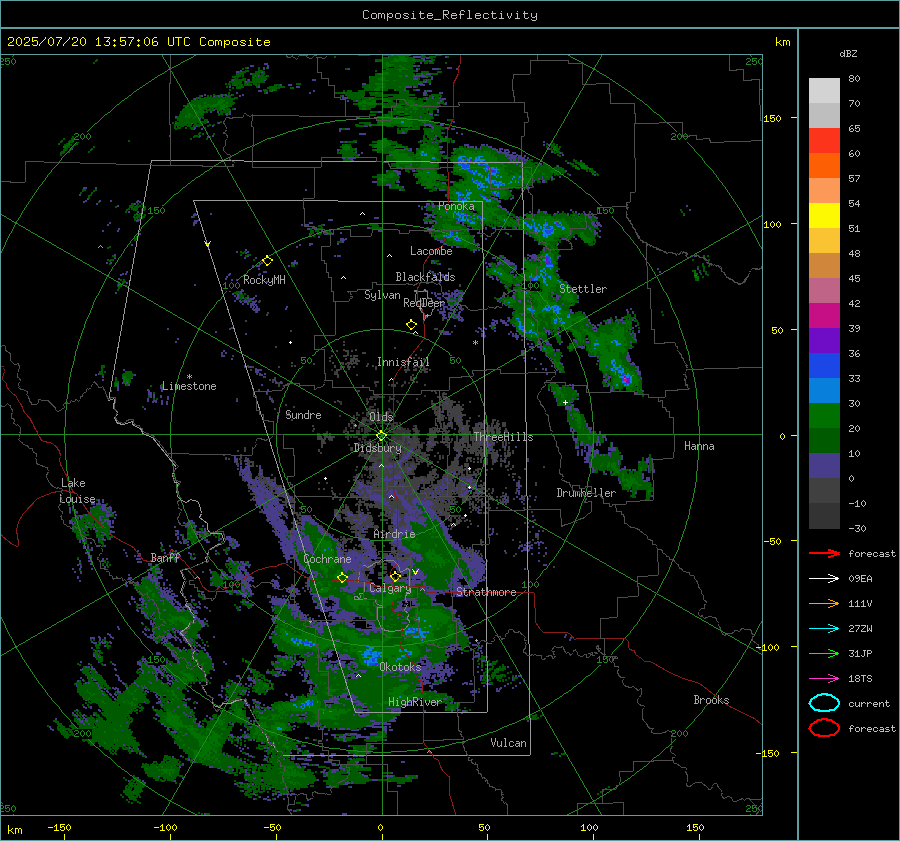Click the yellow chevron marker east of Calgary
900x841 pixels.
click(x=416, y=572)
